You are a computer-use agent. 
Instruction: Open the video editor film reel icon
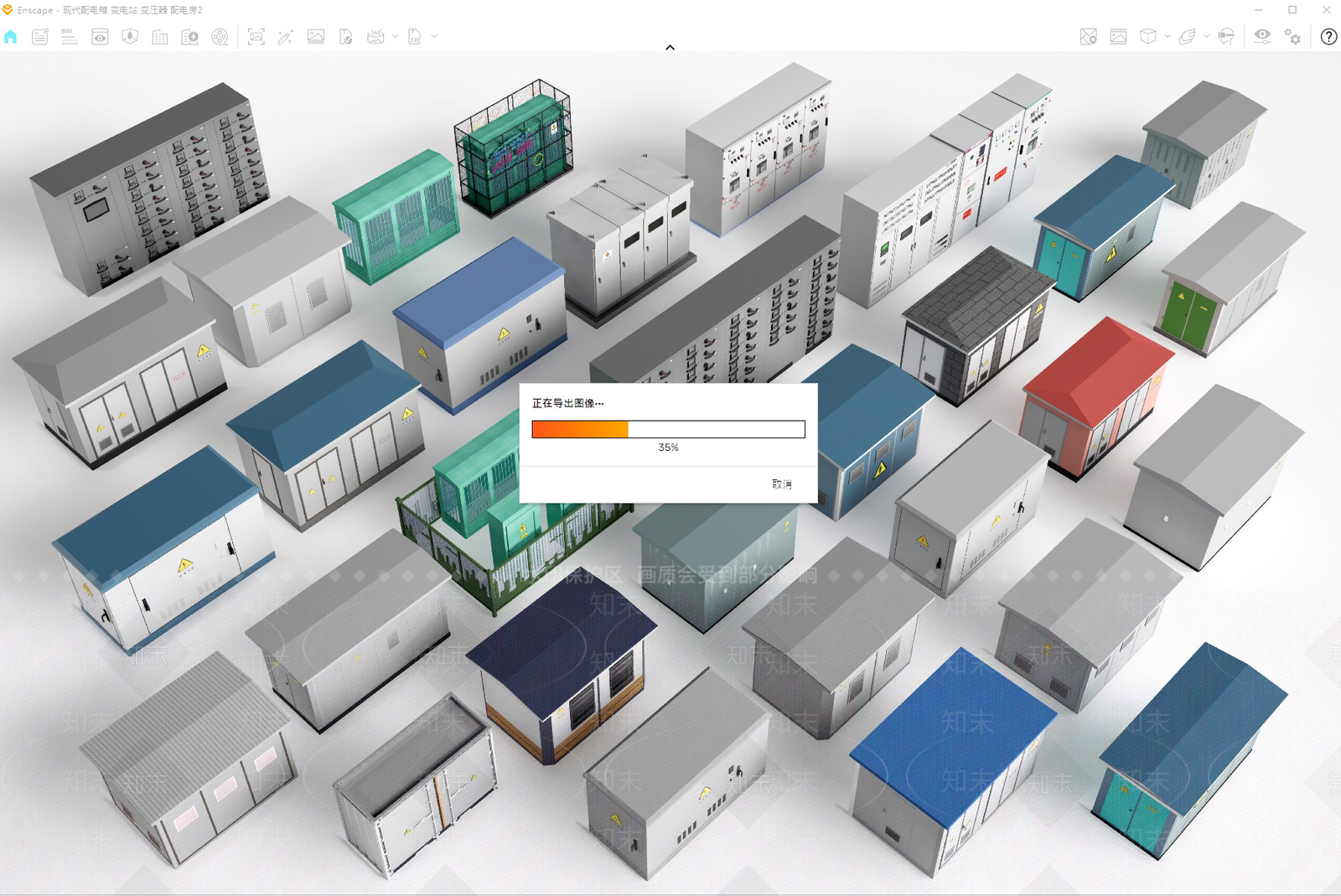[x=220, y=37]
